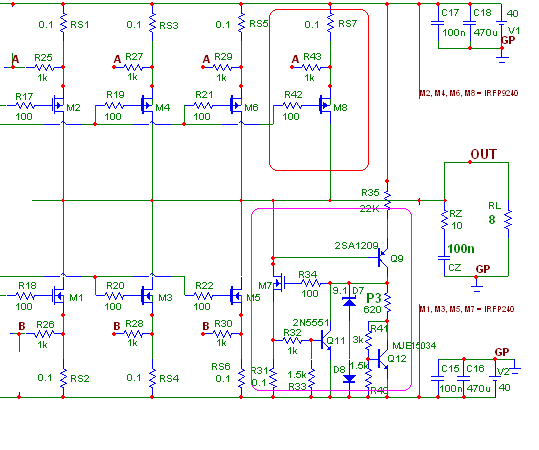Click the 100n value beside CZ

coord(461,248)
